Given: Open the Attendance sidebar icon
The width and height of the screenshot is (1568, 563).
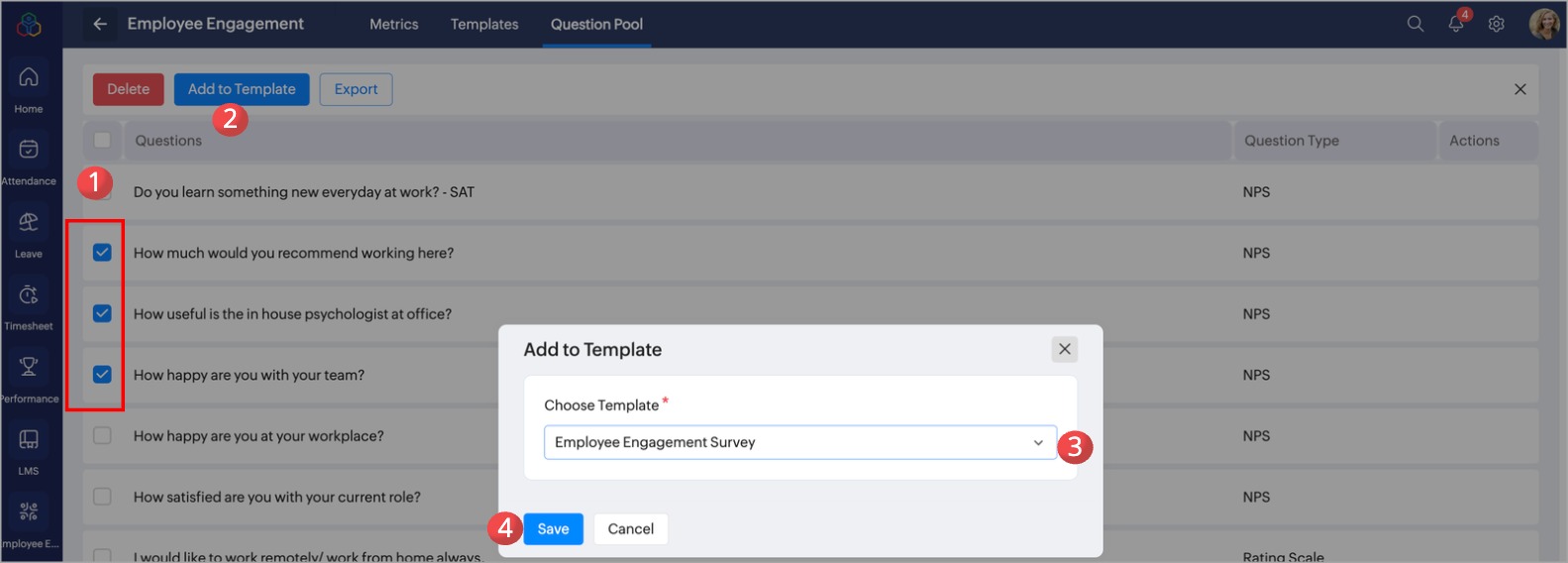Looking at the screenshot, I should point(29,151).
